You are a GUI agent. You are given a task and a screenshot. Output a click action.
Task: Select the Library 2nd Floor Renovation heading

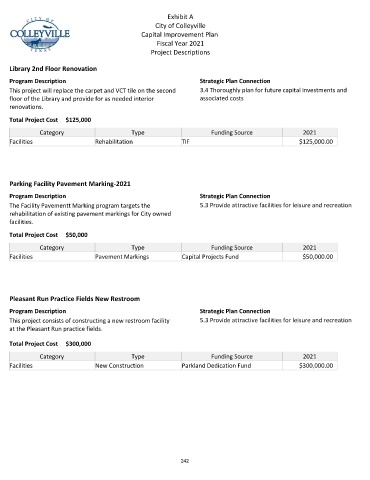53,69
